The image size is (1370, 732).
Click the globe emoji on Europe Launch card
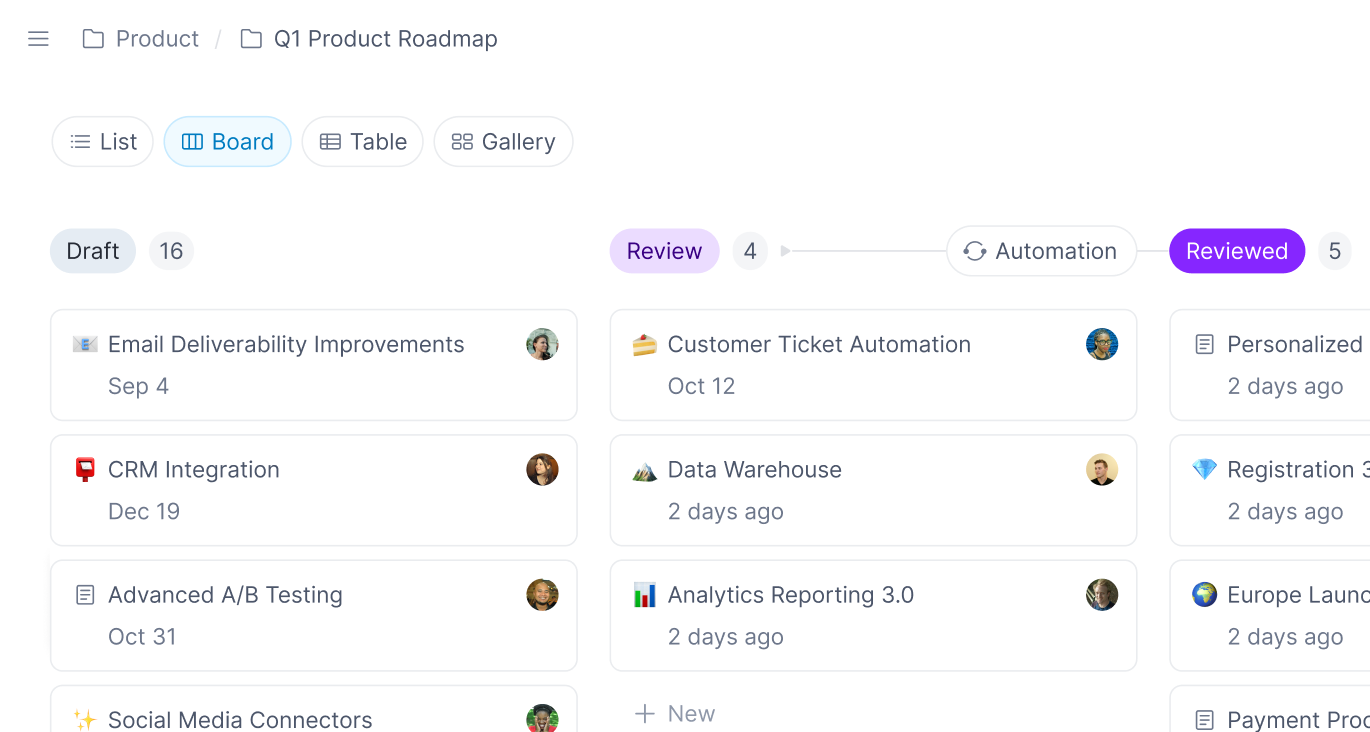coord(1205,595)
